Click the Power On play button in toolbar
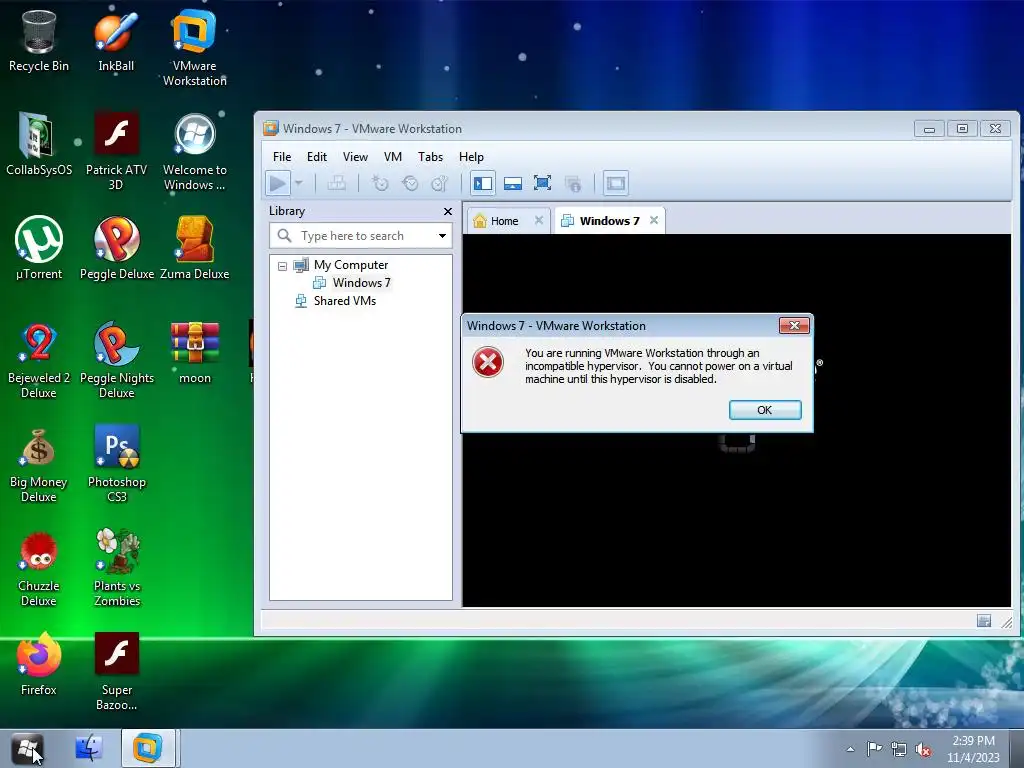Viewport: 1024px width, 768px height. click(278, 184)
